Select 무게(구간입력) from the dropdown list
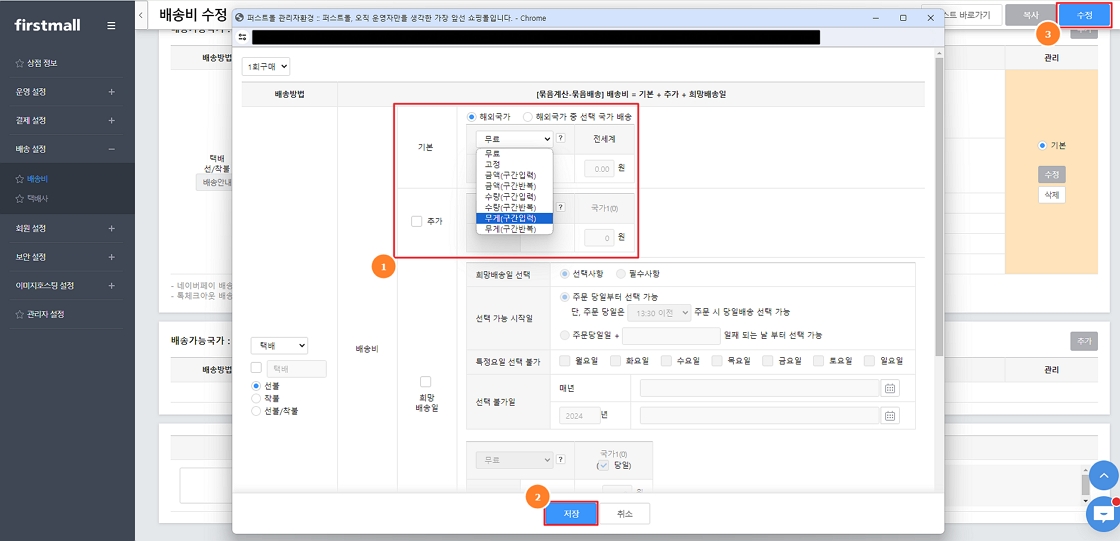 coord(511,218)
